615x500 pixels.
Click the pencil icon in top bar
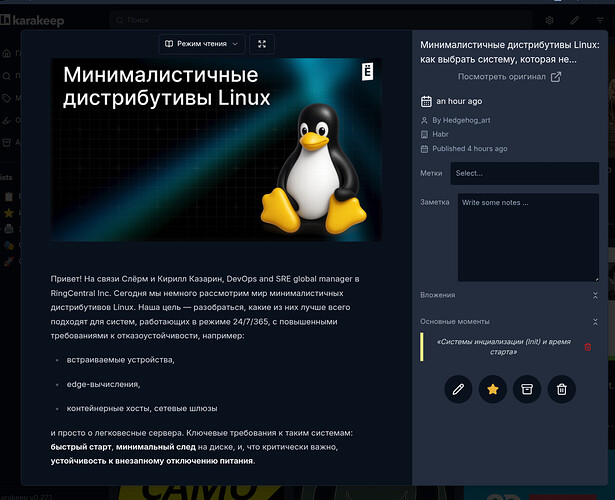coord(575,20)
